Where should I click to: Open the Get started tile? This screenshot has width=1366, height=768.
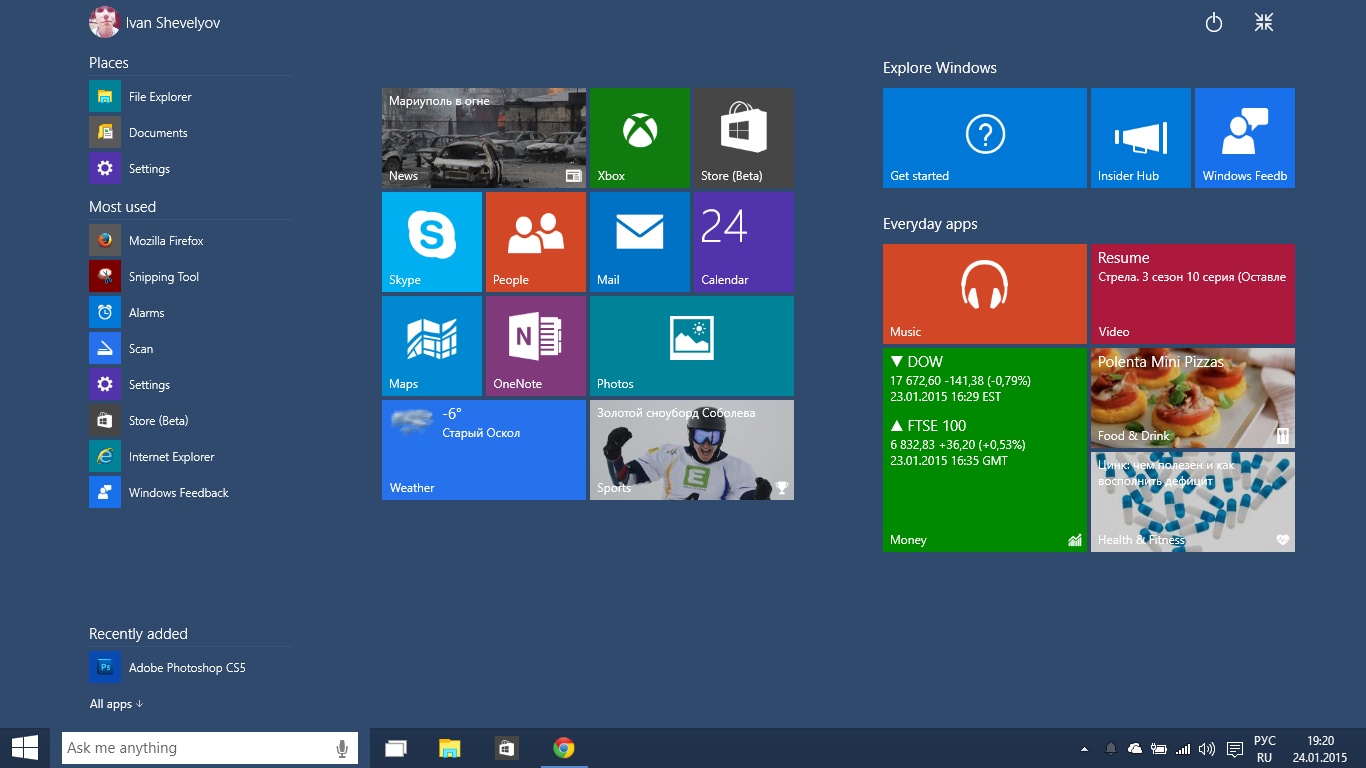coord(985,138)
